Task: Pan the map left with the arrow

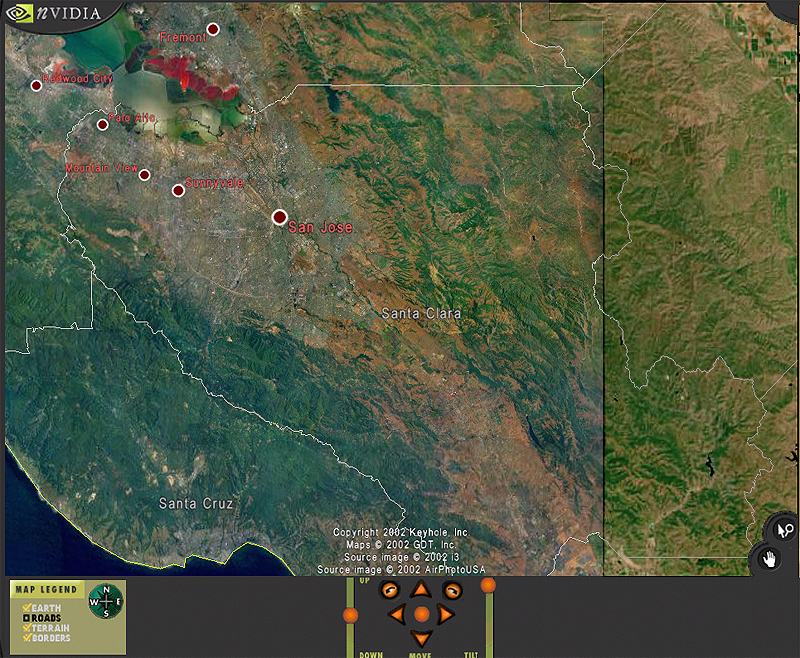Action: pos(397,613)
